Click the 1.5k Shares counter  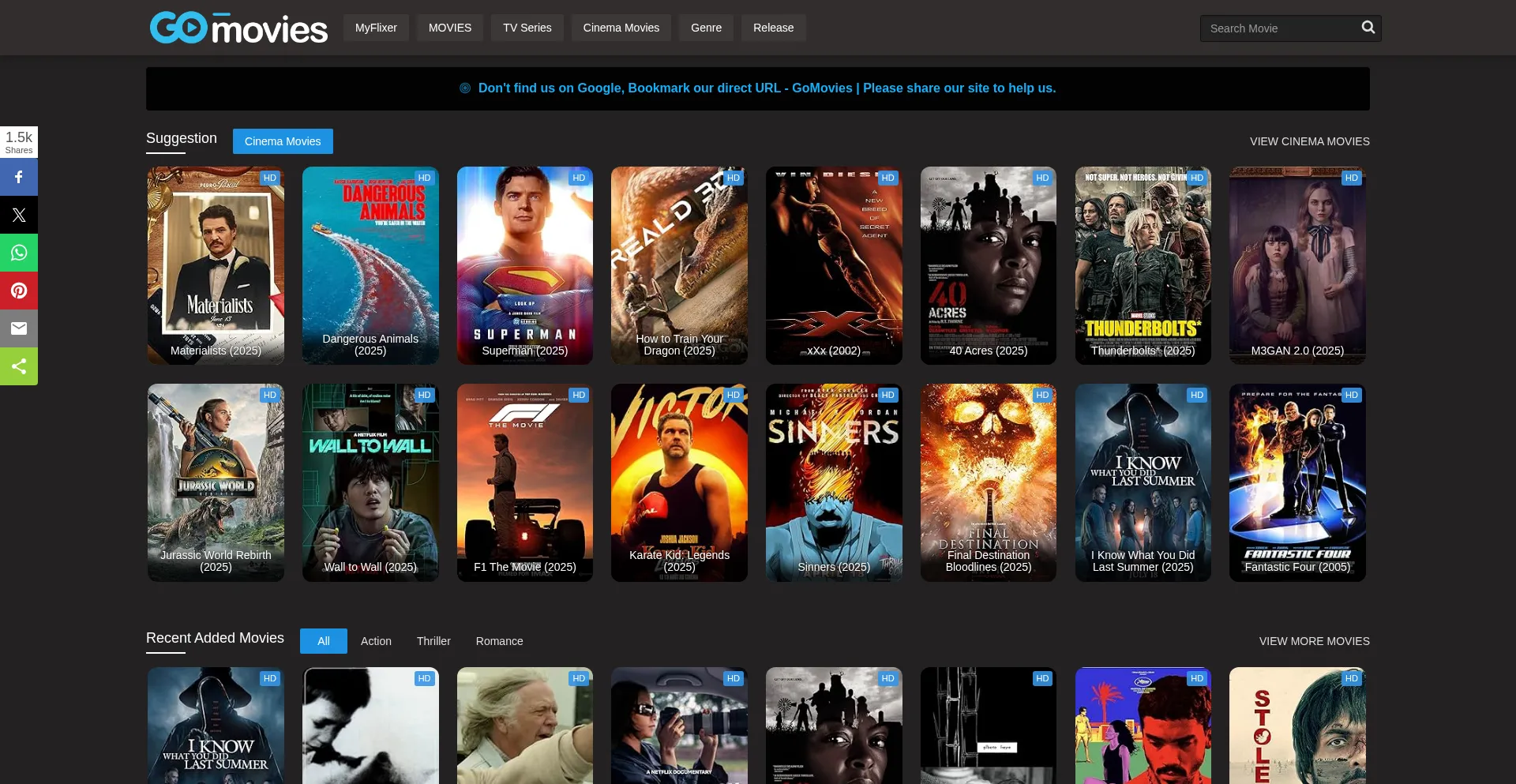tap(19, 142)
